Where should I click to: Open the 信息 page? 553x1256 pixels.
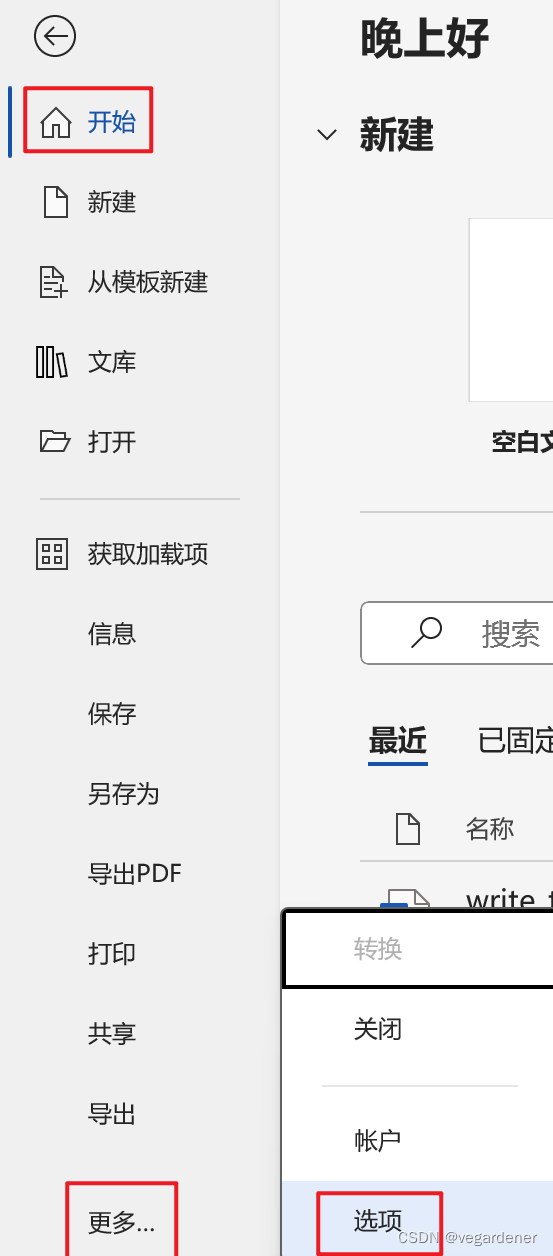click(112, 633)
